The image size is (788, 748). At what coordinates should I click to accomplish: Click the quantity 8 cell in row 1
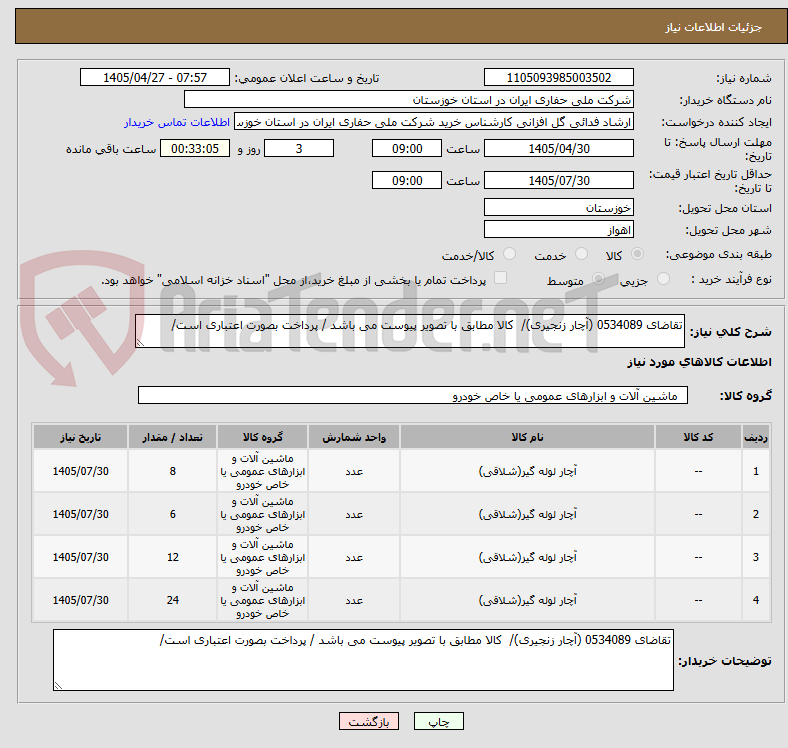point(172,471)
